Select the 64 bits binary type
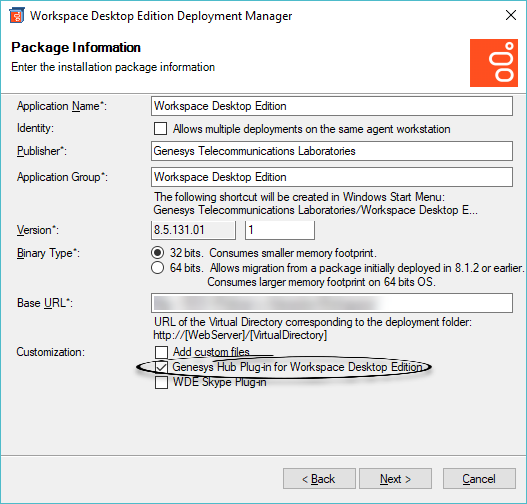The height and width of the screenshot is (504, 527). 157,268
